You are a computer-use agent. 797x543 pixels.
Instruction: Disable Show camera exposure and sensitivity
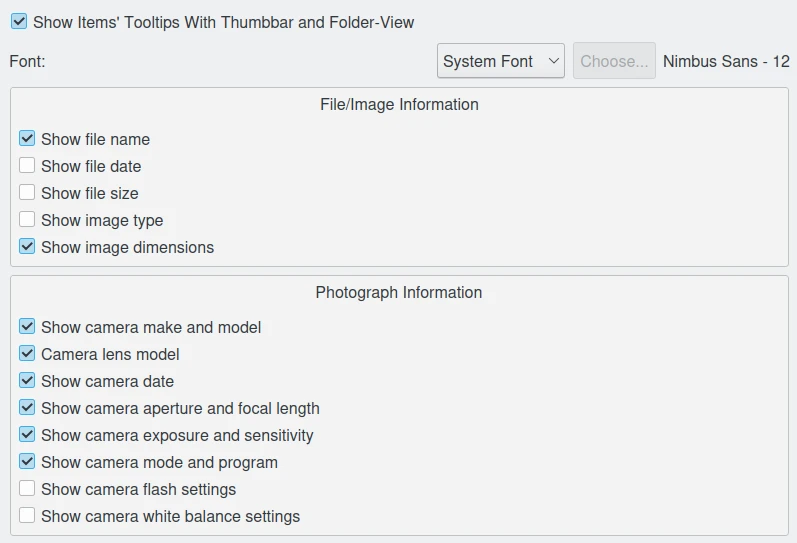click(x=27, y=435)
